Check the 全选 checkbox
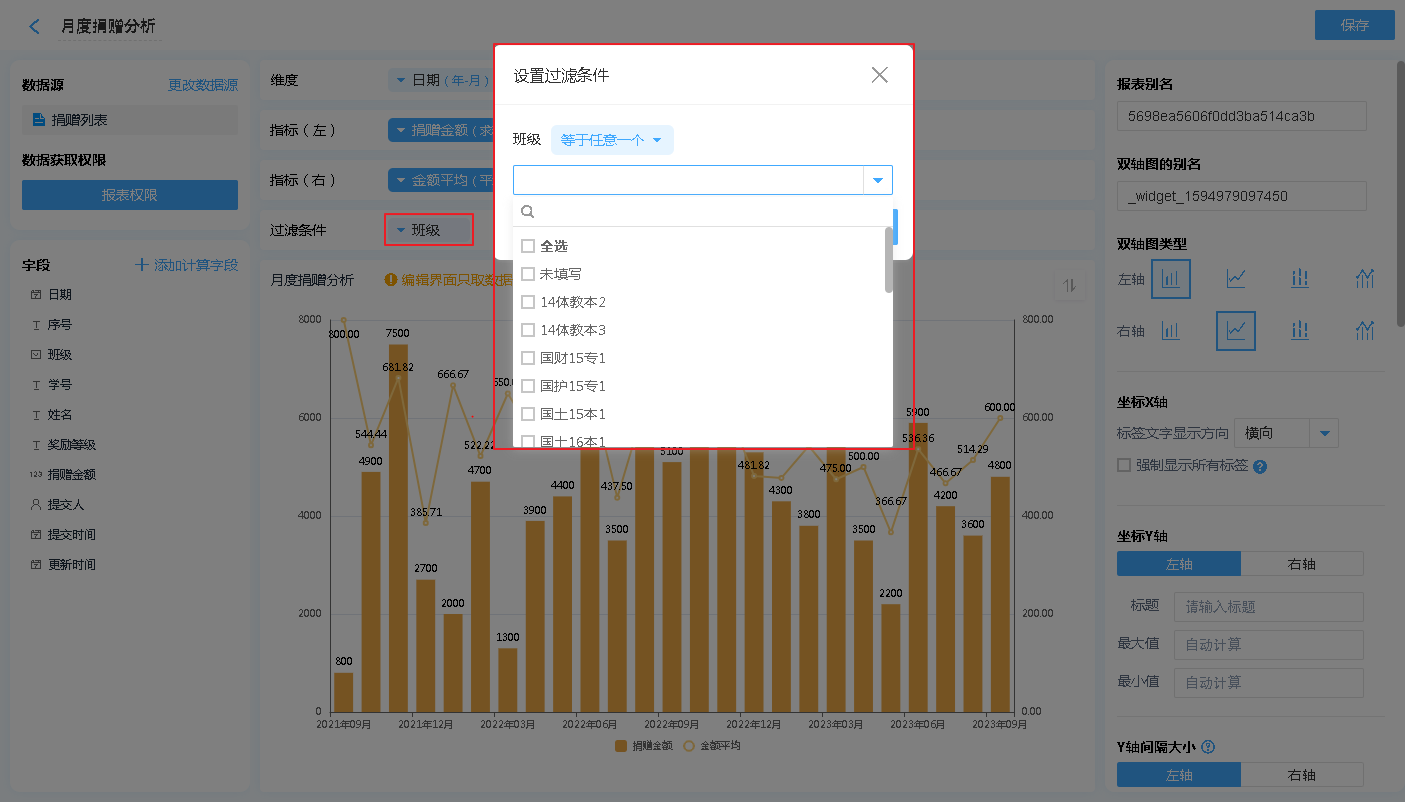This screenshot has height=802, width=1405. coord(528,246)
